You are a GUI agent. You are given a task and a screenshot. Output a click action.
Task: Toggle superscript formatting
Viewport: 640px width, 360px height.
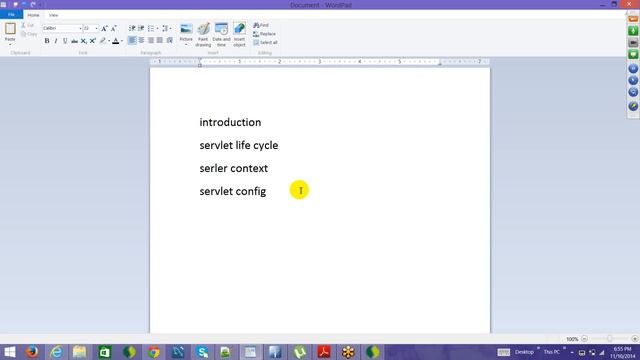coord(93,41)
